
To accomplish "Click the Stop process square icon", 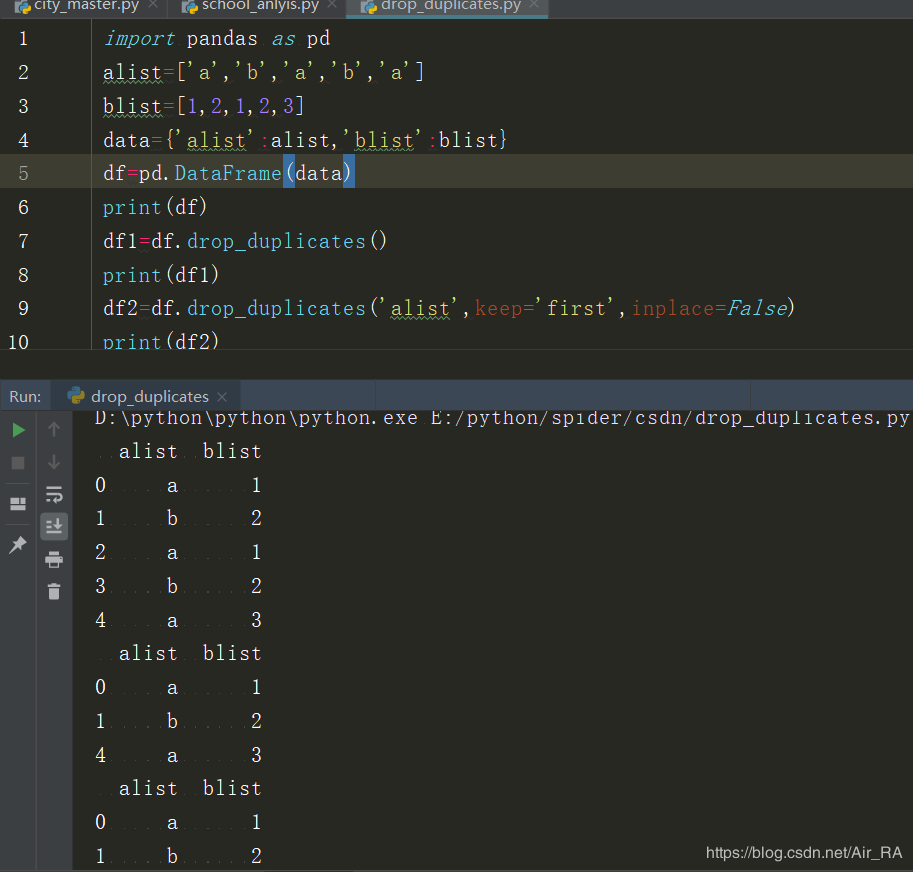I will pos(18,463).
